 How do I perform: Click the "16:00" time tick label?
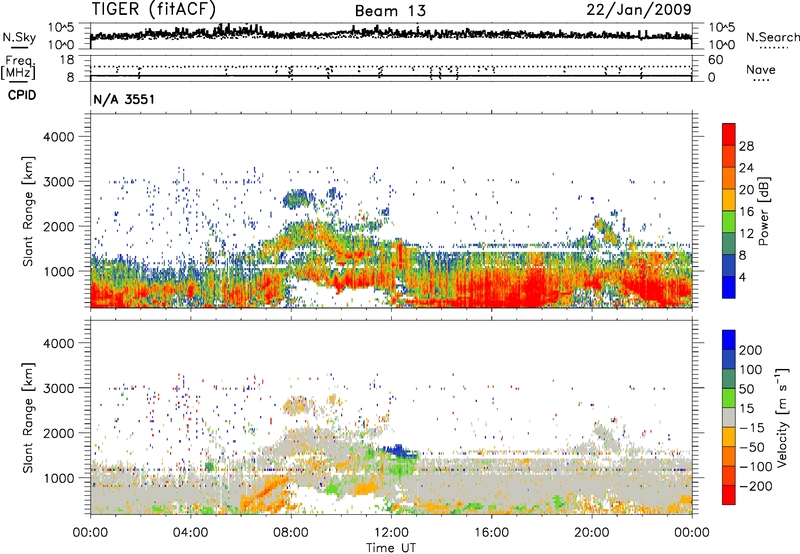coord(491,533)
